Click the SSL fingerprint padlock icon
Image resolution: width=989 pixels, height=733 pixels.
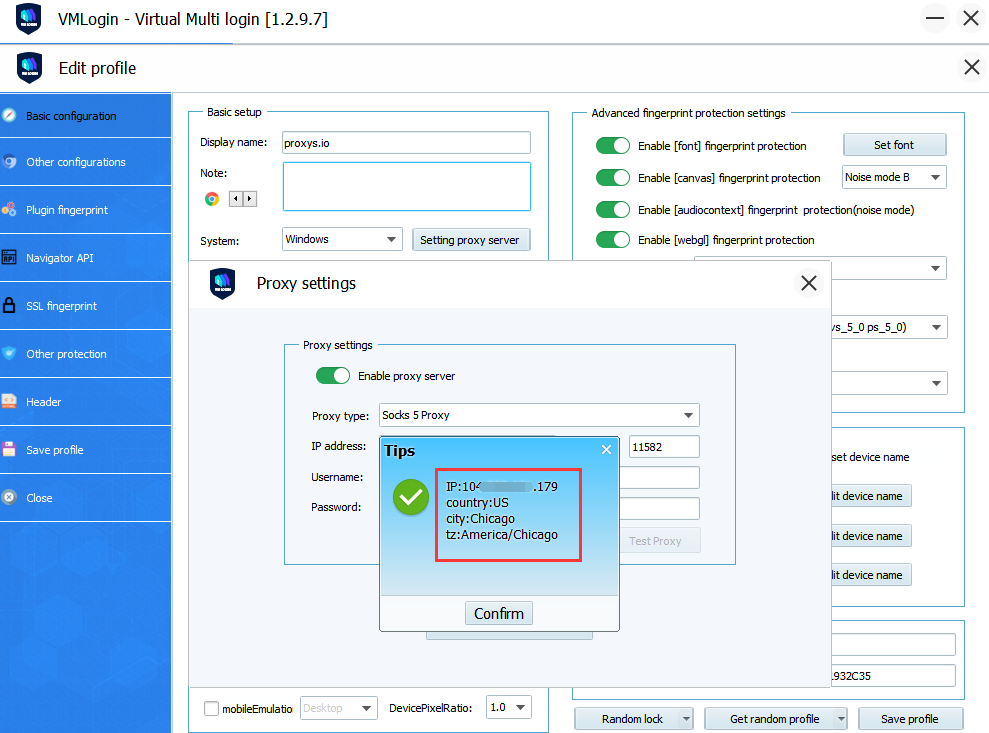coord(9,306)
